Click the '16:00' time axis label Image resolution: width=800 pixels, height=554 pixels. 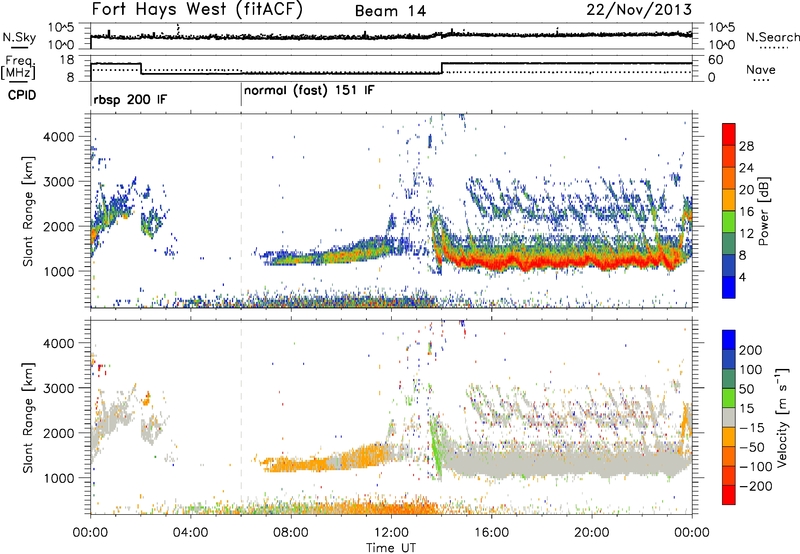click(x=491, y=533)
